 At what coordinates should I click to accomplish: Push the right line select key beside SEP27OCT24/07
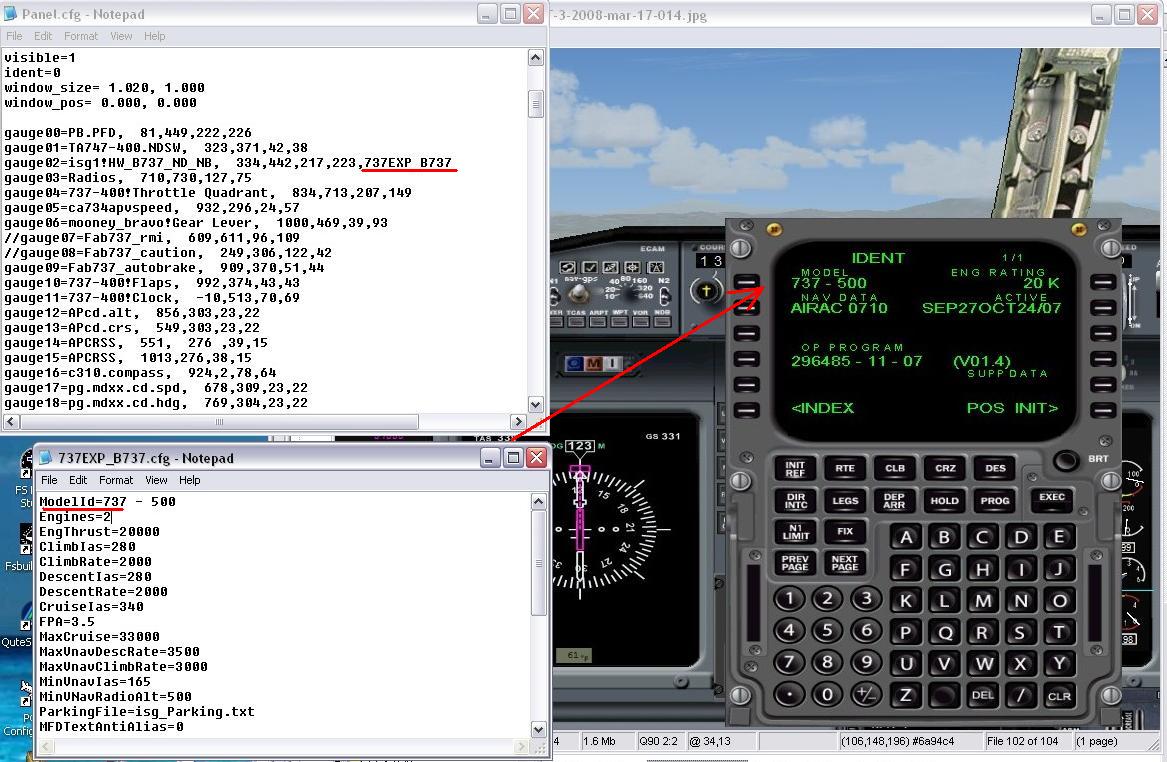(x=1103, y=307)
